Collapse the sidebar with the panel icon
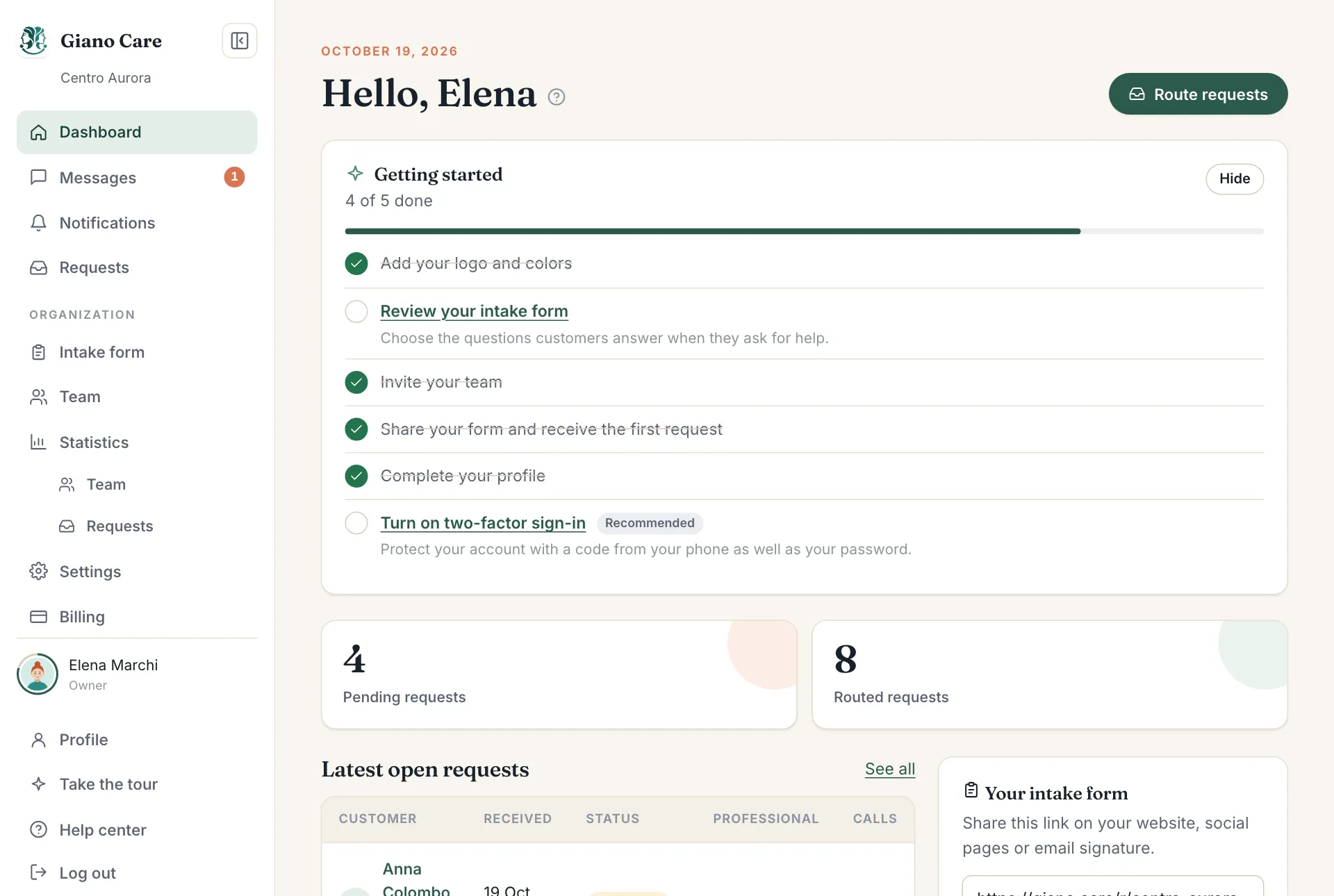The image size is (1334, 896). pyautogui.click(x=240, y=41)
